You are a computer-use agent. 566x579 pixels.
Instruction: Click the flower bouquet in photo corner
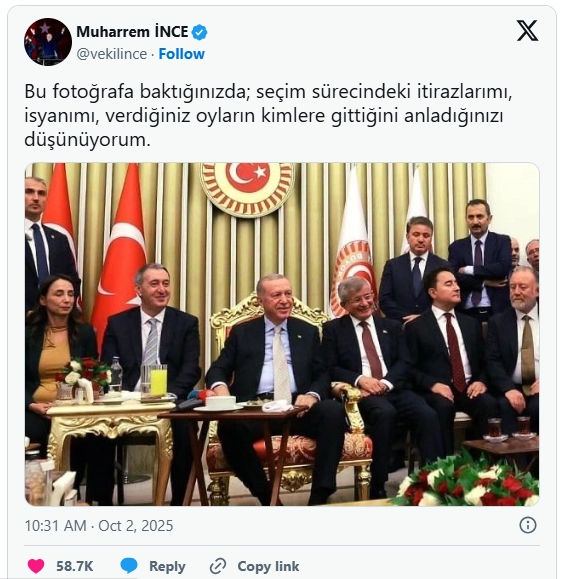[x=467, y=481]
